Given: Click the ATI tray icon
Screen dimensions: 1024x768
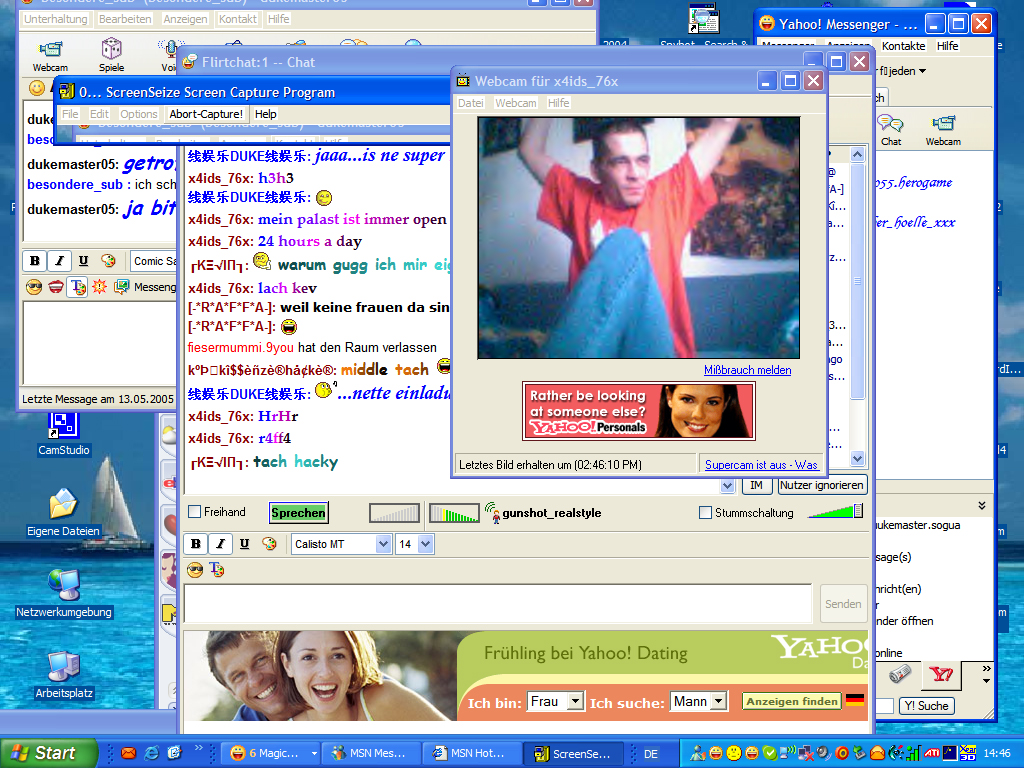Looking at the screenshot, I should [x=932, y=753].
